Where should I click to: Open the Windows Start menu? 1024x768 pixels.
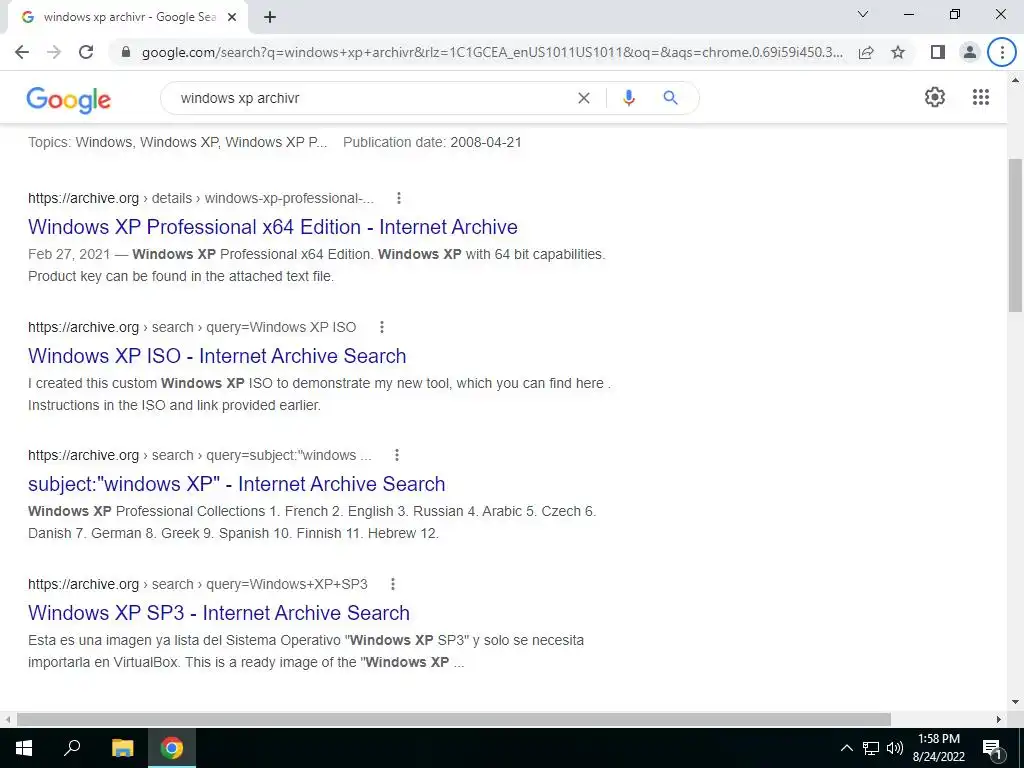click(x=24, y=748)
